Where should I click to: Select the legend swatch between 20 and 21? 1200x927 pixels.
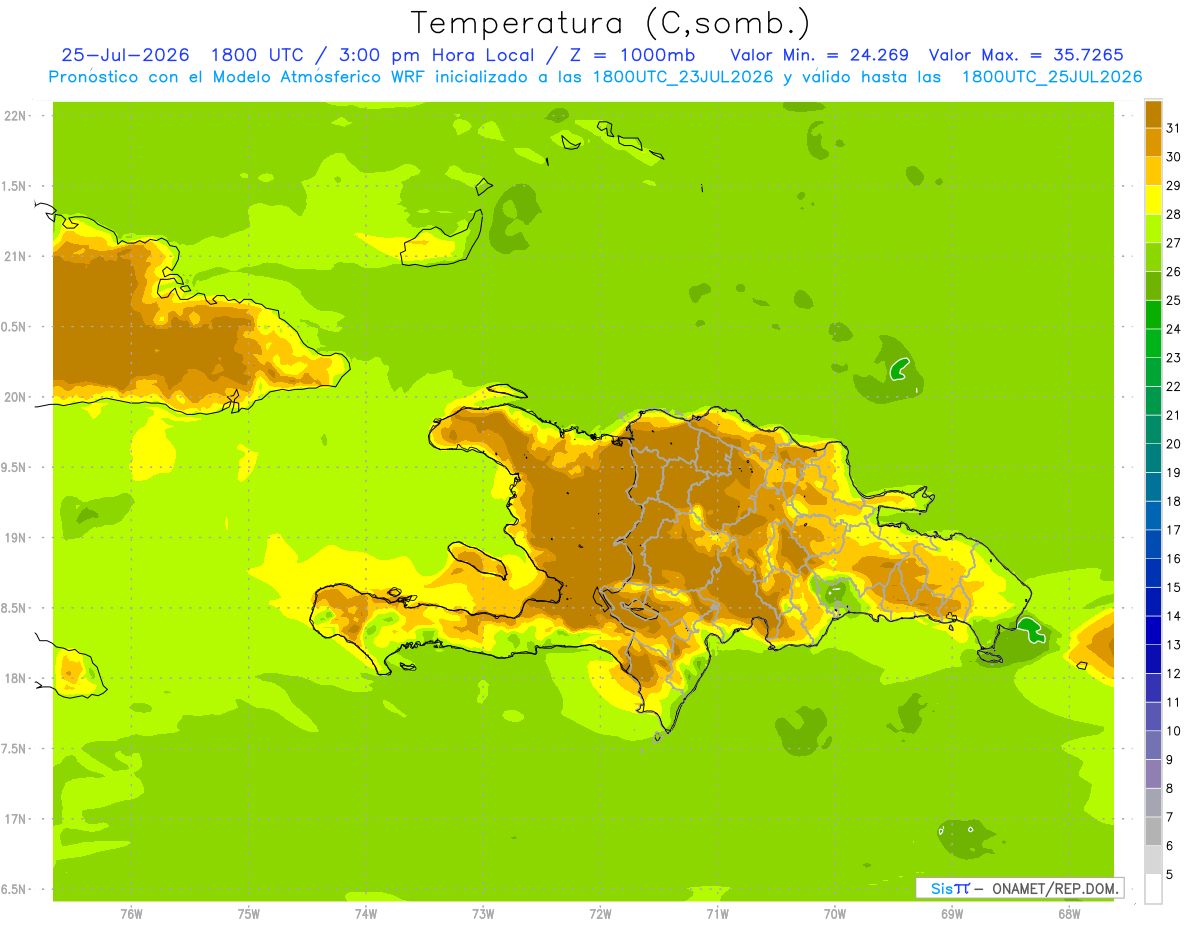click(x=1153, y=429)
